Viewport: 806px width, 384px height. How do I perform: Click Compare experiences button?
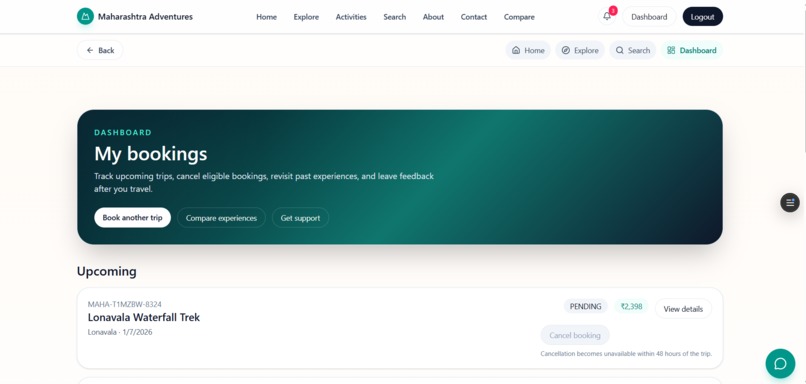(222, 217)
